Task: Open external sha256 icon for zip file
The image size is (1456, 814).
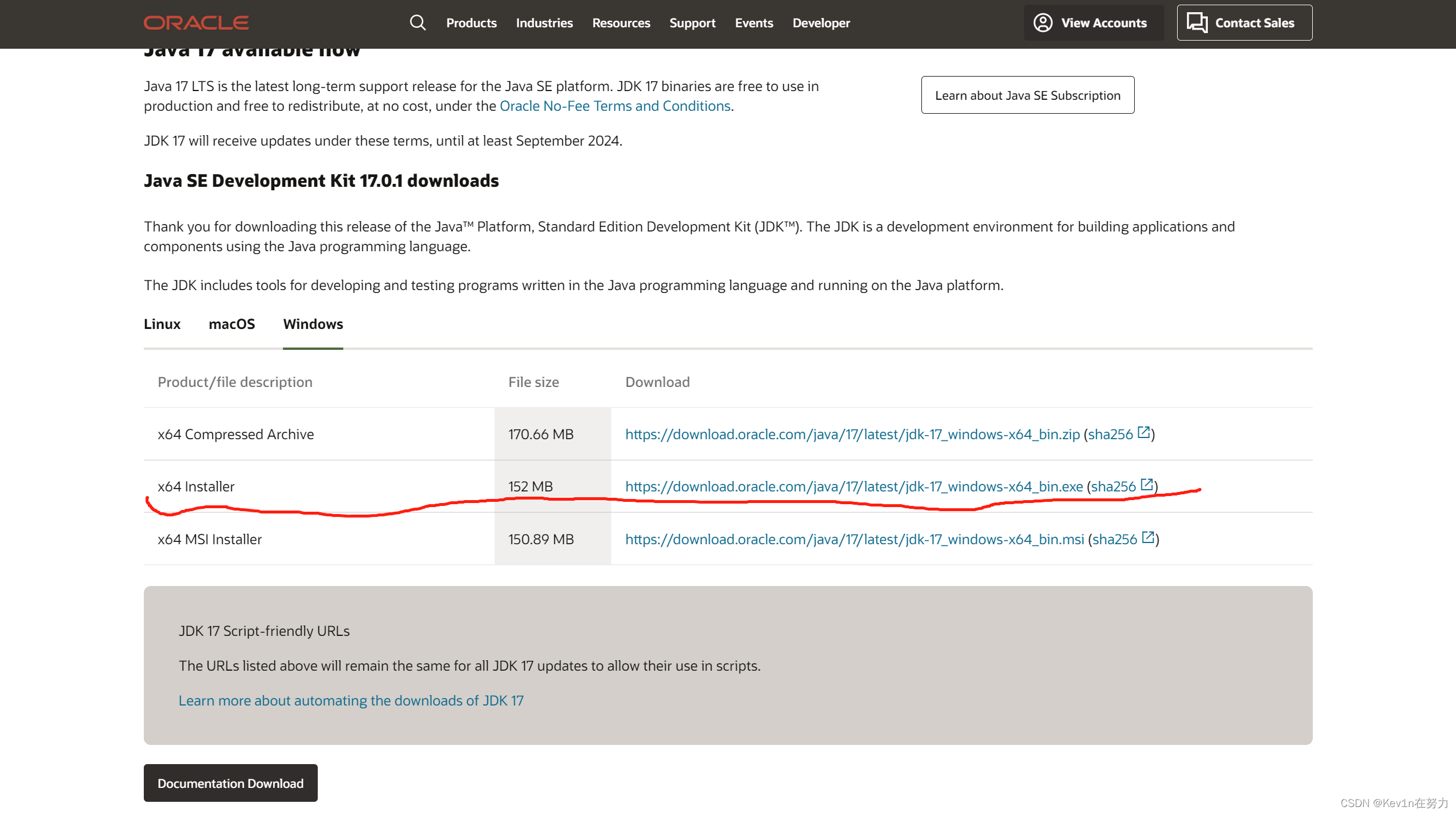Action: pos(1143,433)
